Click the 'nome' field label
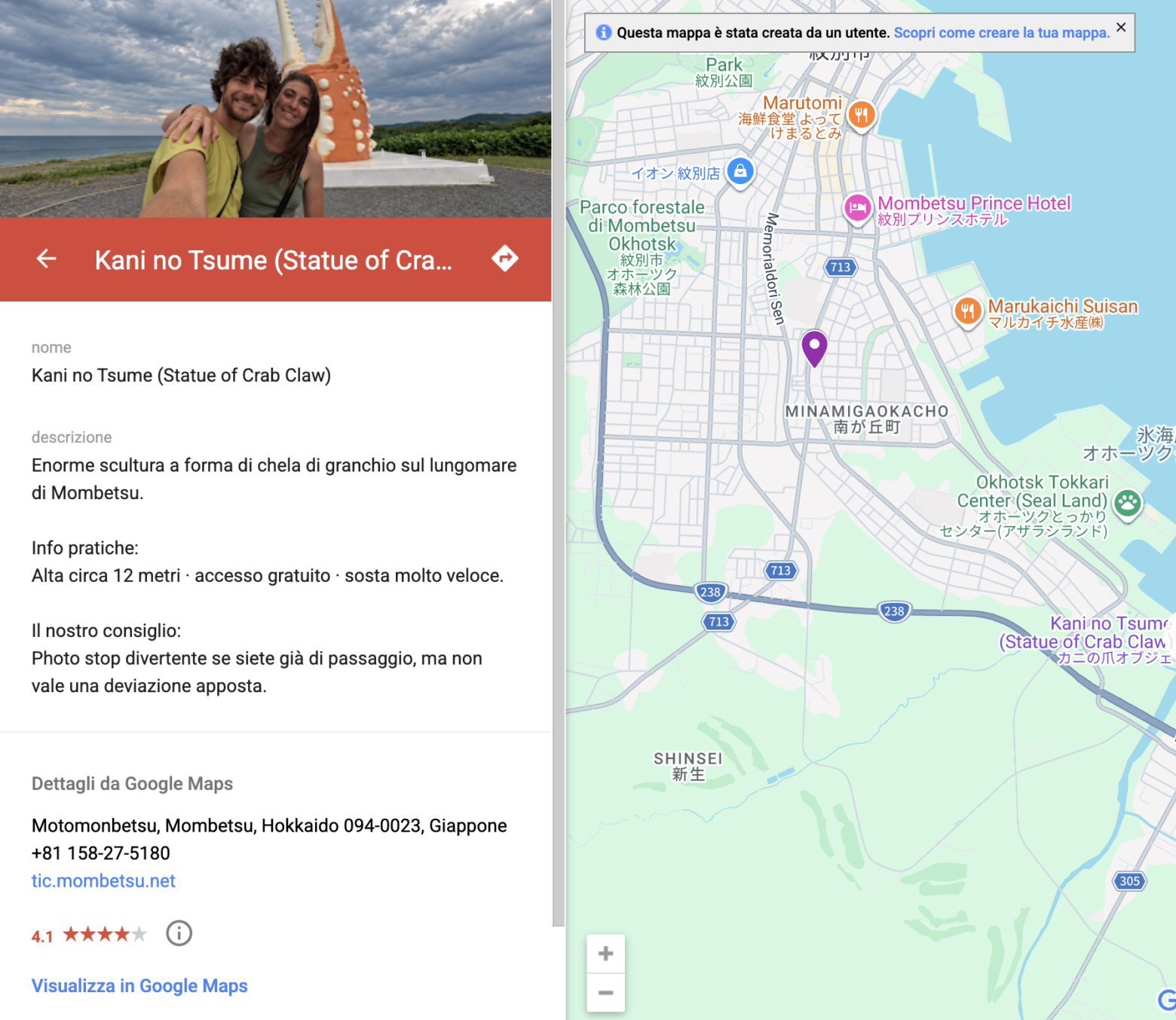Image resolution: width=1176 pixels, height=1020 pixels. [x=51, y=347]
